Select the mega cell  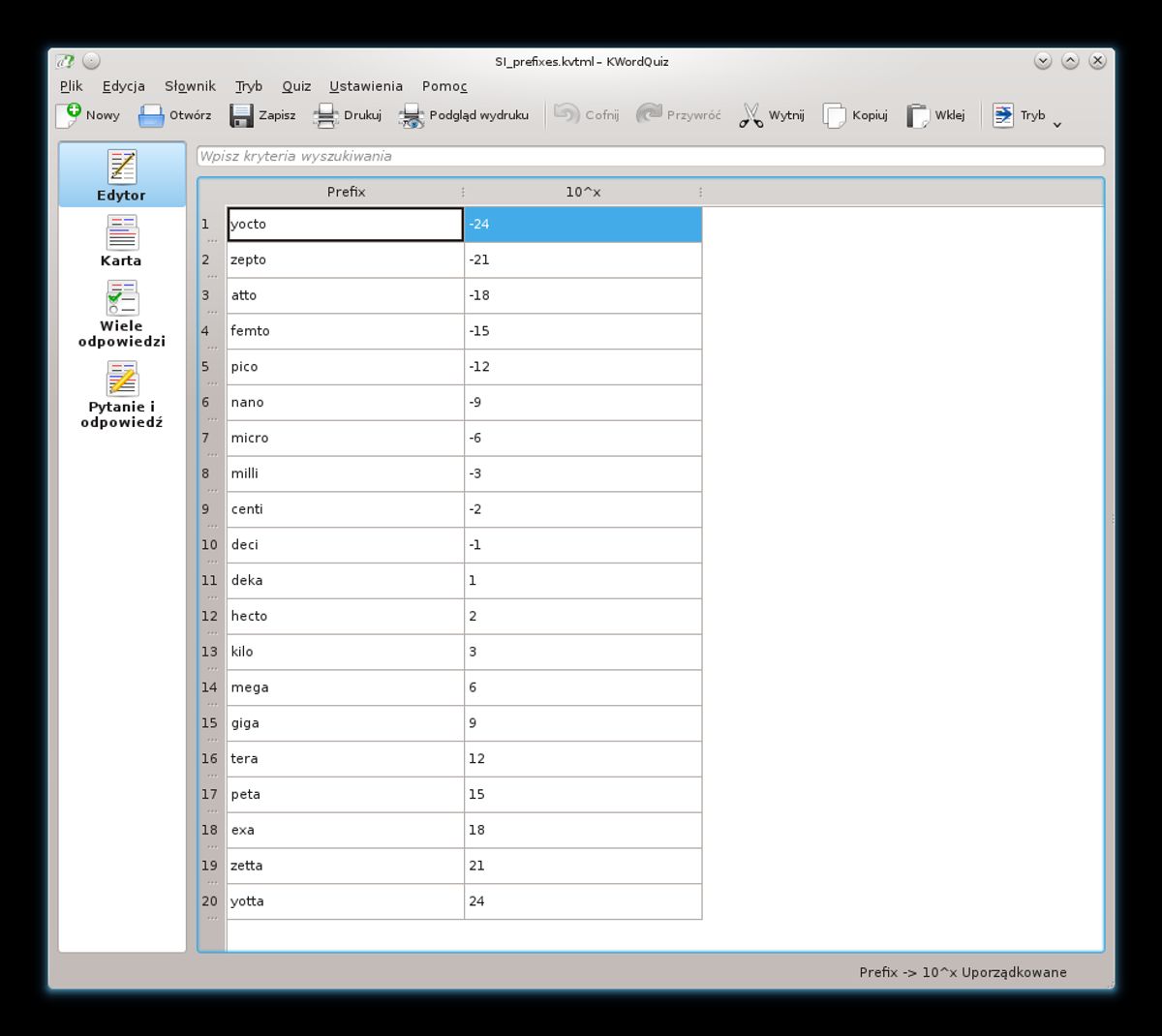pos(346,687)
